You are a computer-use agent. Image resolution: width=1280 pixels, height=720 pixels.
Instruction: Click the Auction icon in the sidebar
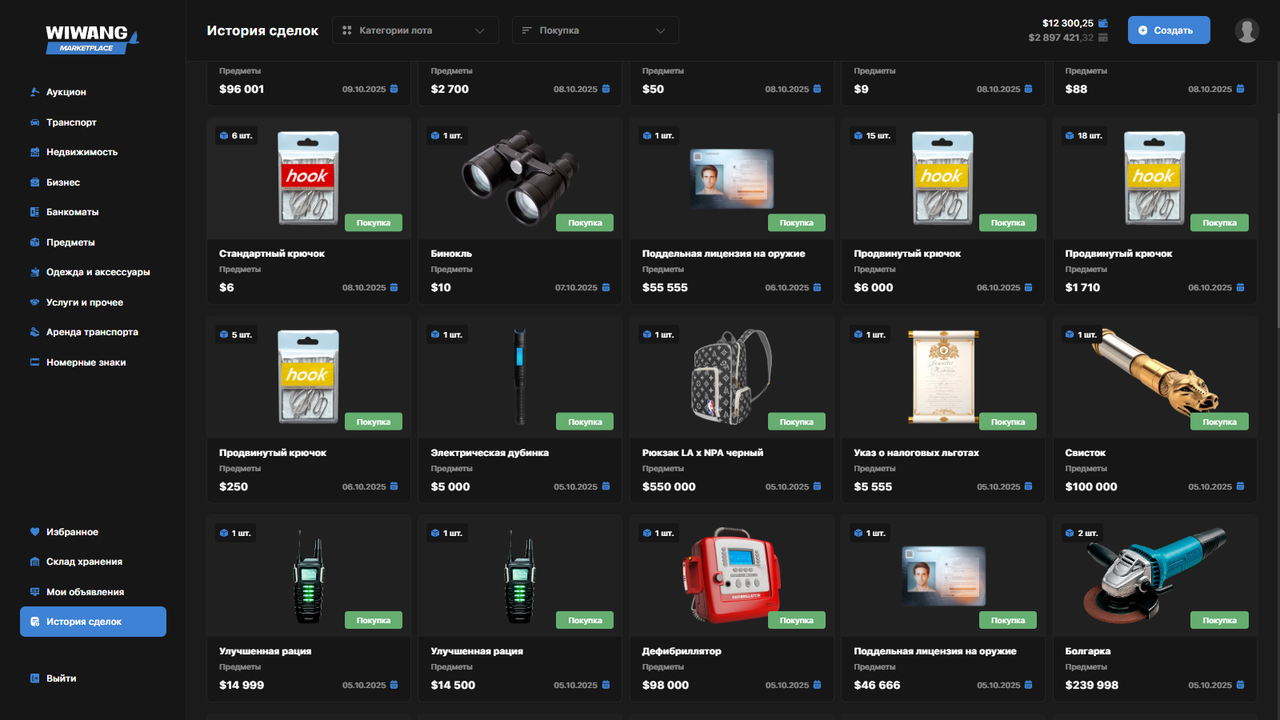35,92
